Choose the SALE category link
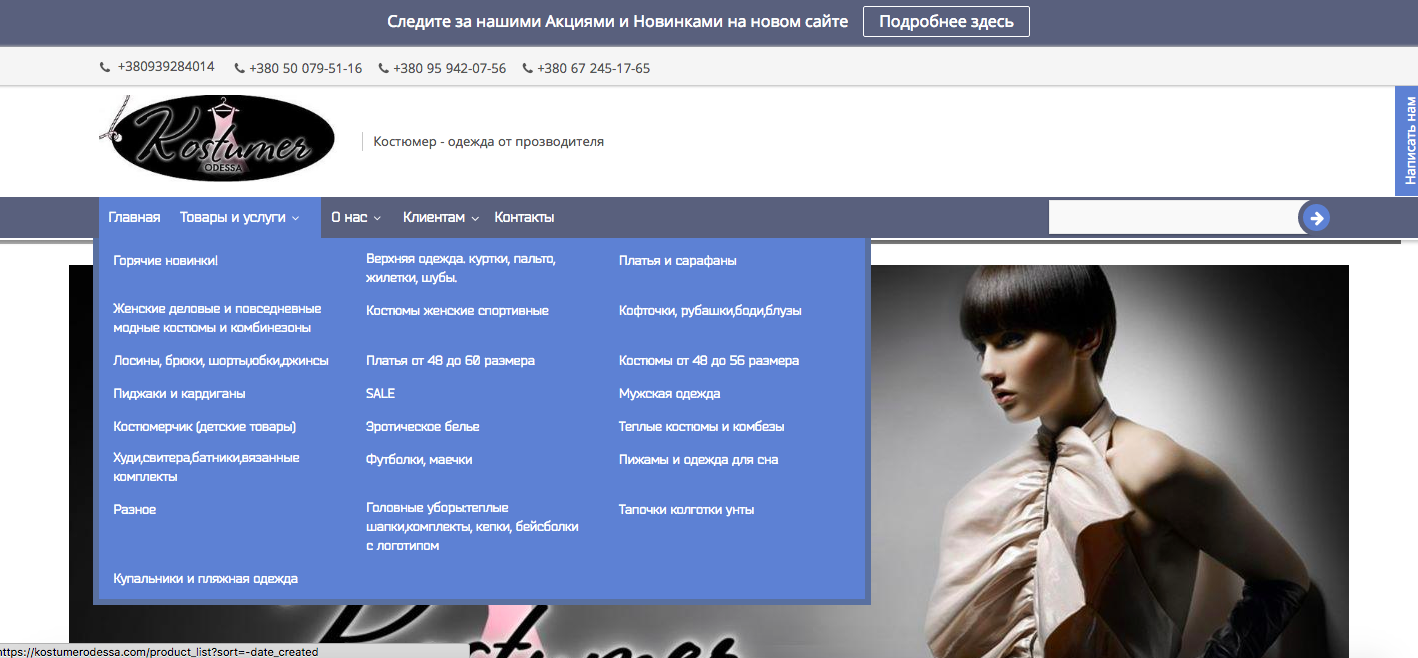The height and width of the screenshot is (658, 1418). click(380, 394)
